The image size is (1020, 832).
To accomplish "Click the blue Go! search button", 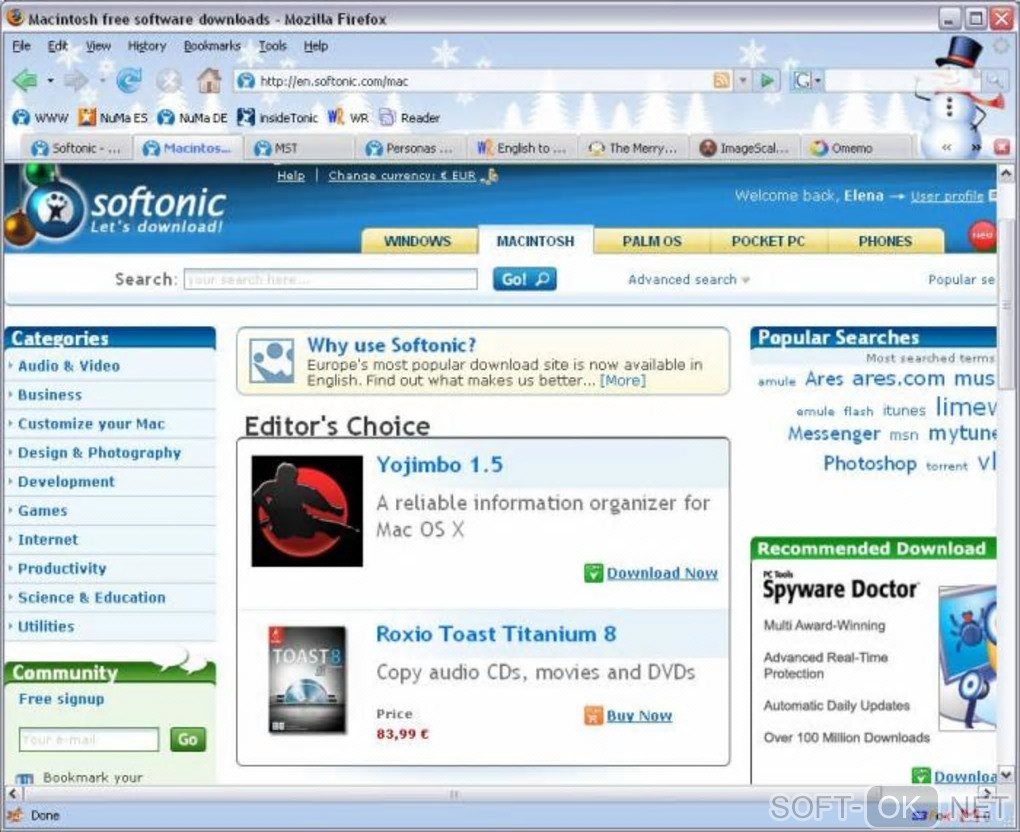I will (x=524, y=279).
